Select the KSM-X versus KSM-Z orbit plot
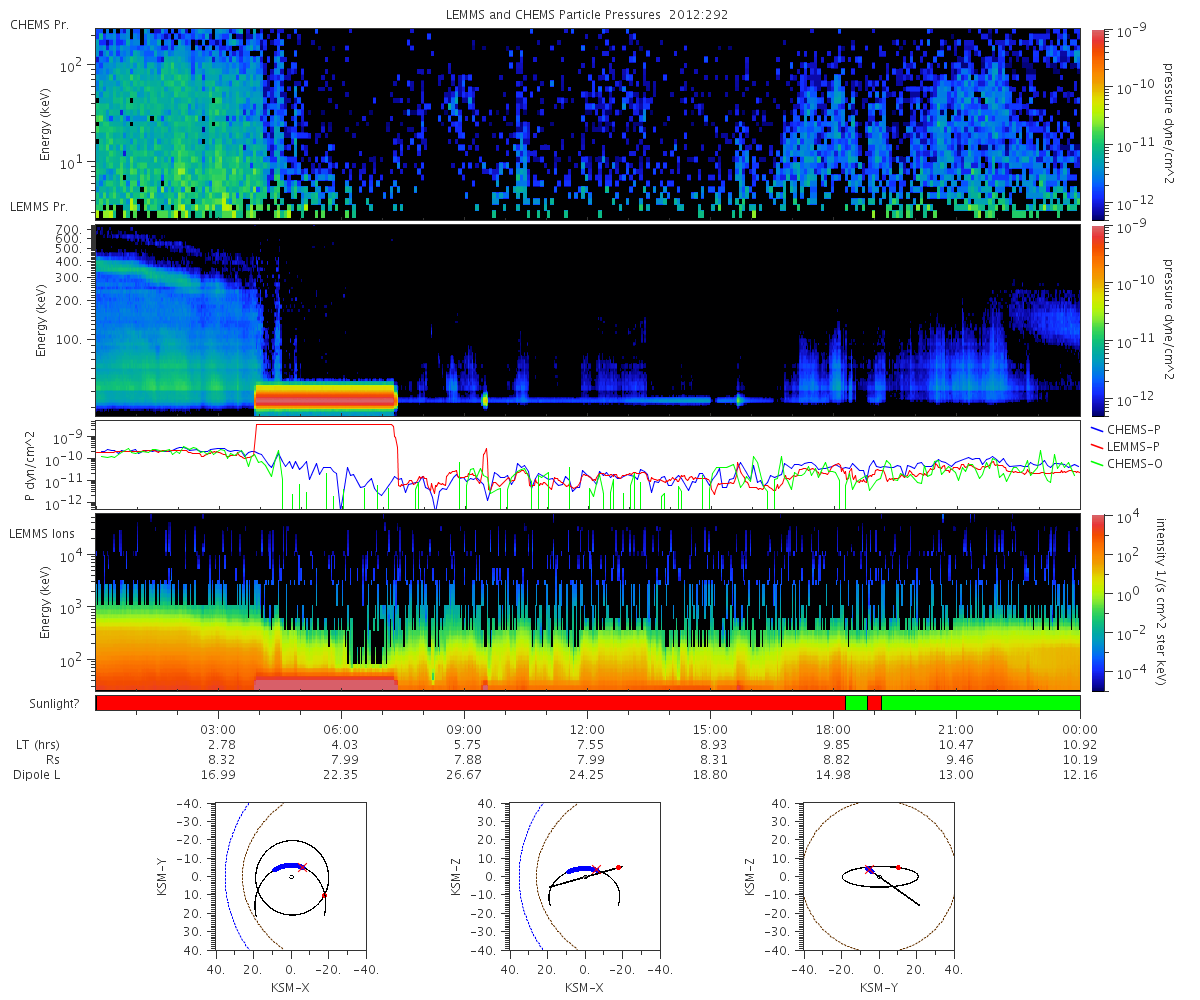The width and height of the screenshot is (1200, 1000). coord(585,875)
